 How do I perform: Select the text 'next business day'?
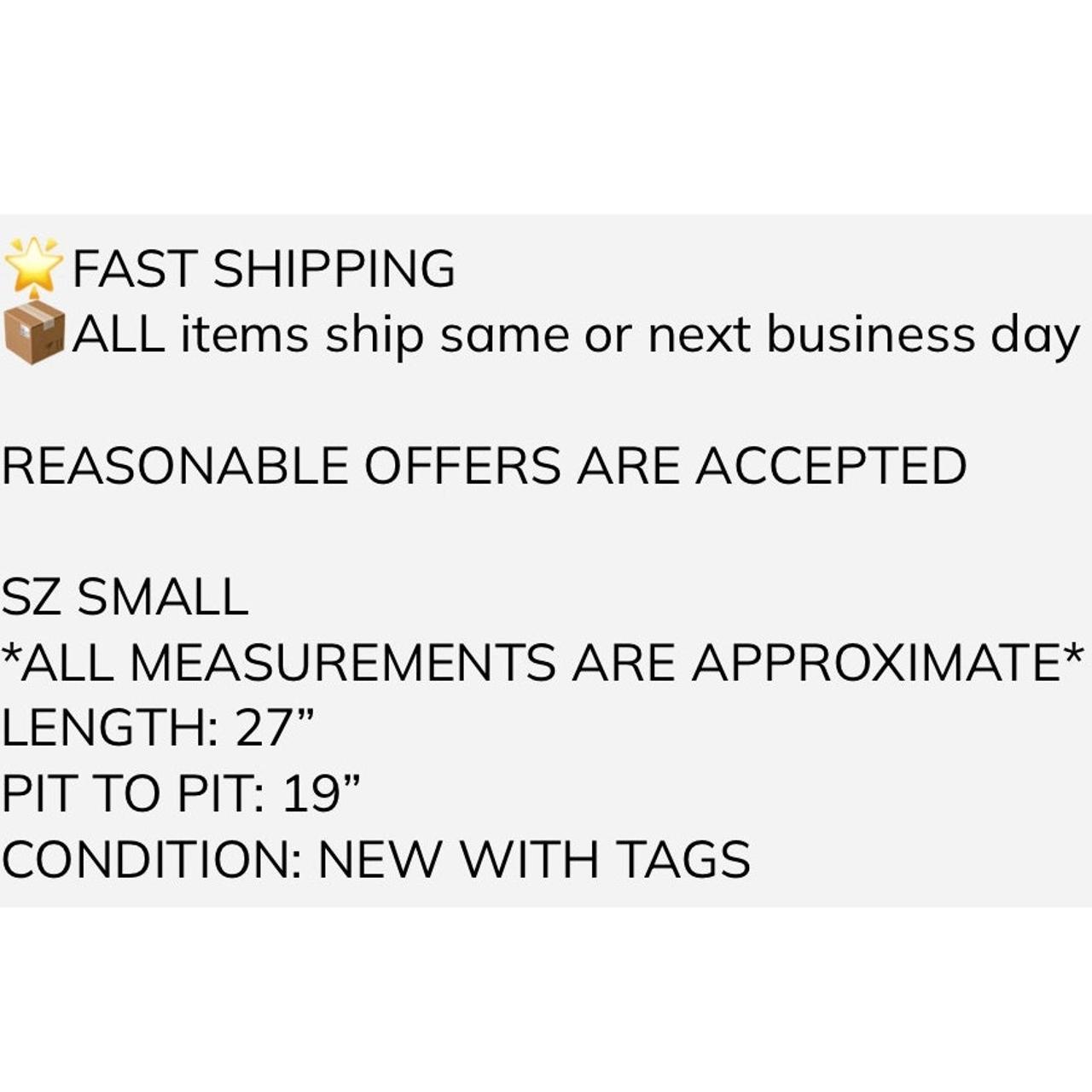click(x=863, y=335)
